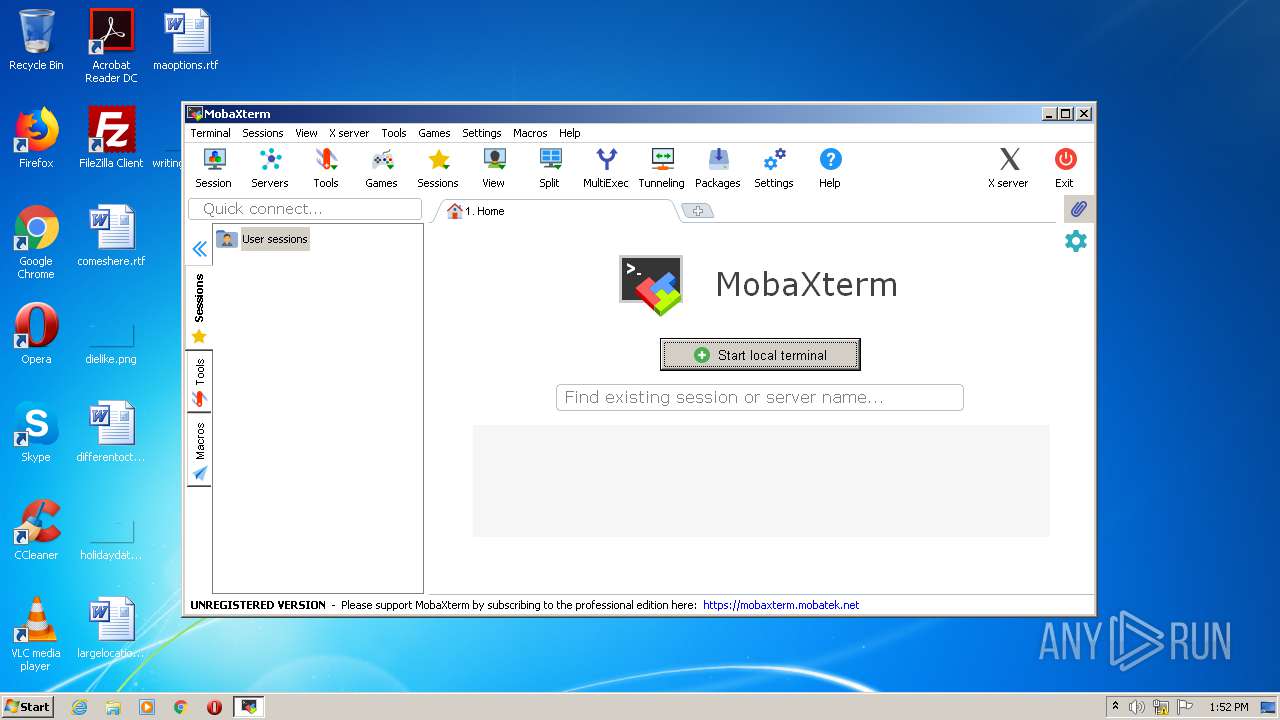The width and height of the screenshot is (1280, 720).
Task: Open the Recycle Bin desktop icon
Action: point(36,40)
